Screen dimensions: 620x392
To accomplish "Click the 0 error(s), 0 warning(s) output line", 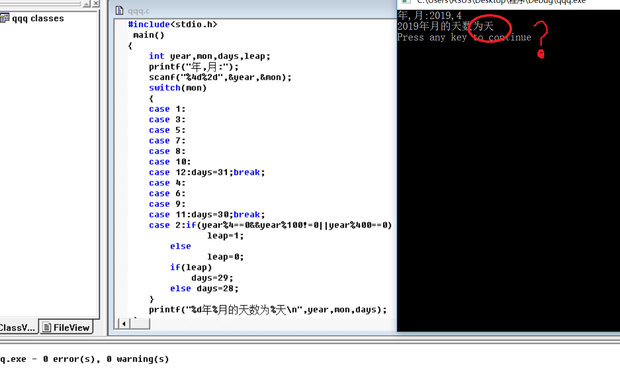I will click(84, 359).
